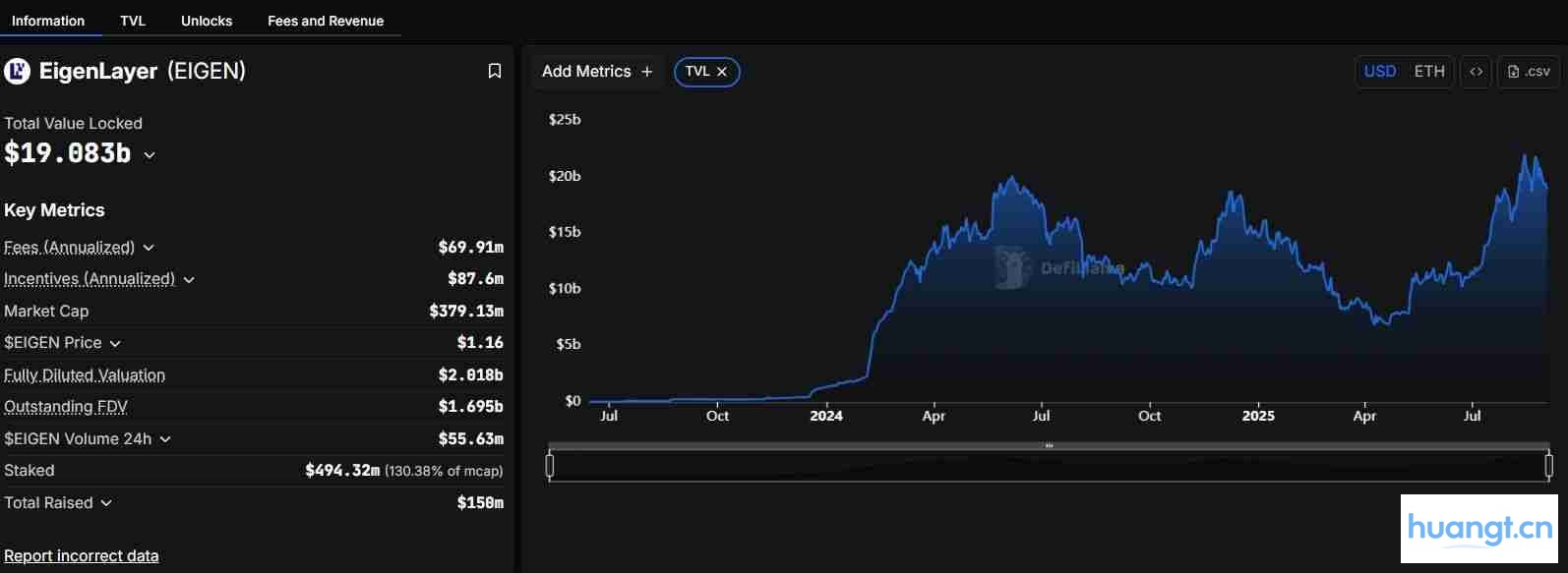Screen dimensions: 1568x573
Task: Click the left handle of the chart range slider
Action: 550,466
